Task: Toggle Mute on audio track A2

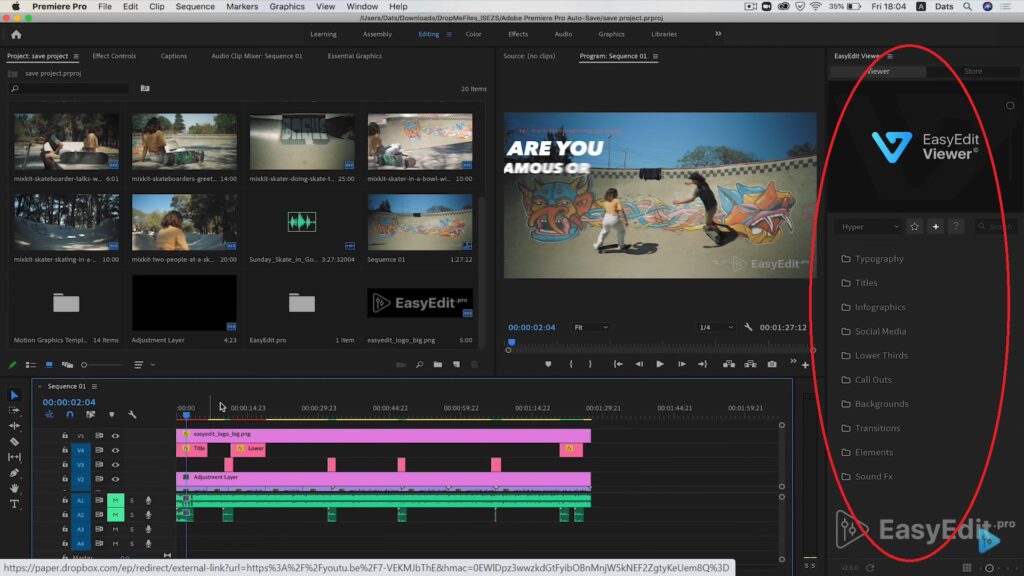Action: 116,515
